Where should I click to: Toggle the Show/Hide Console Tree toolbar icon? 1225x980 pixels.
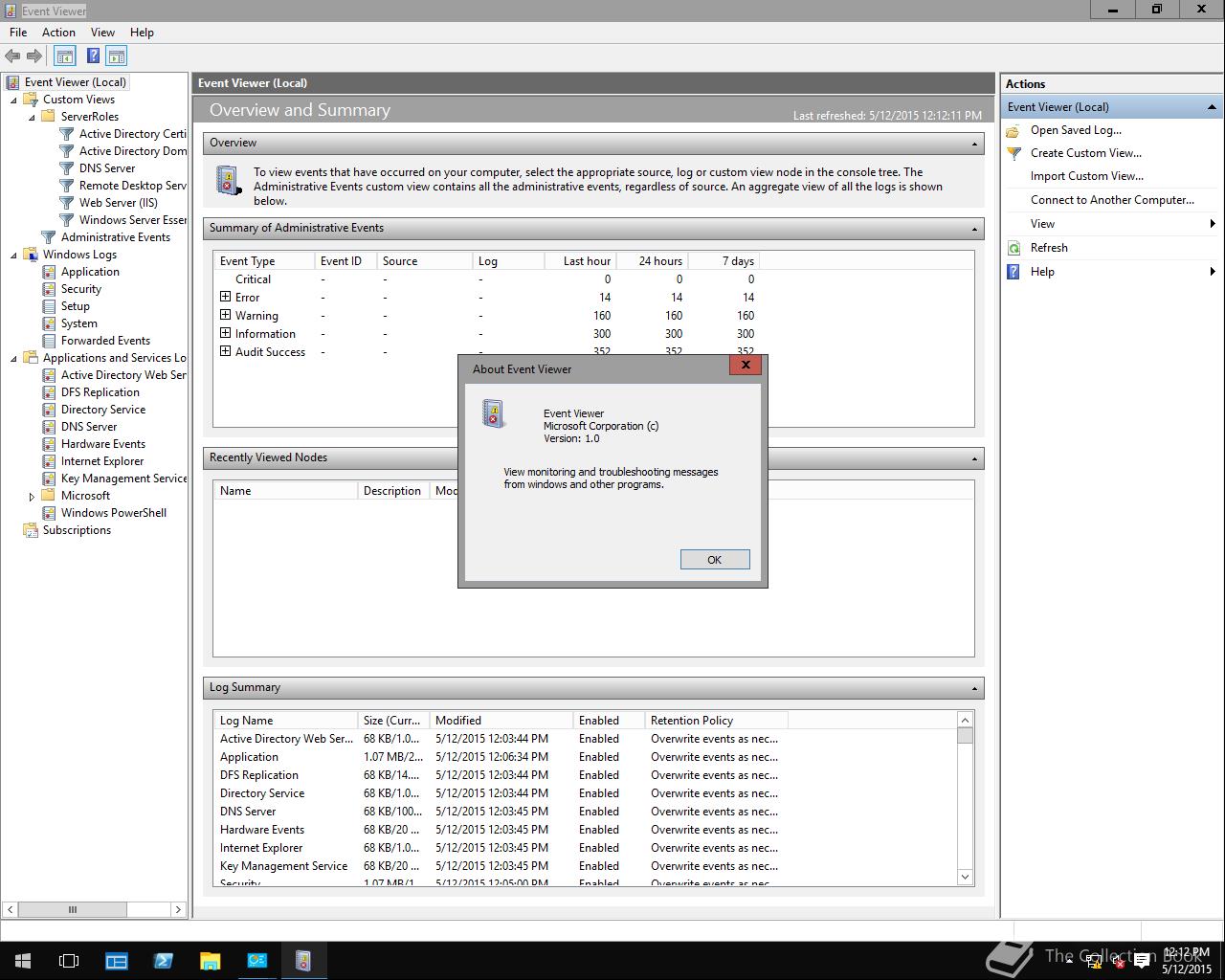pyautogui.click(x=65, y=56)
